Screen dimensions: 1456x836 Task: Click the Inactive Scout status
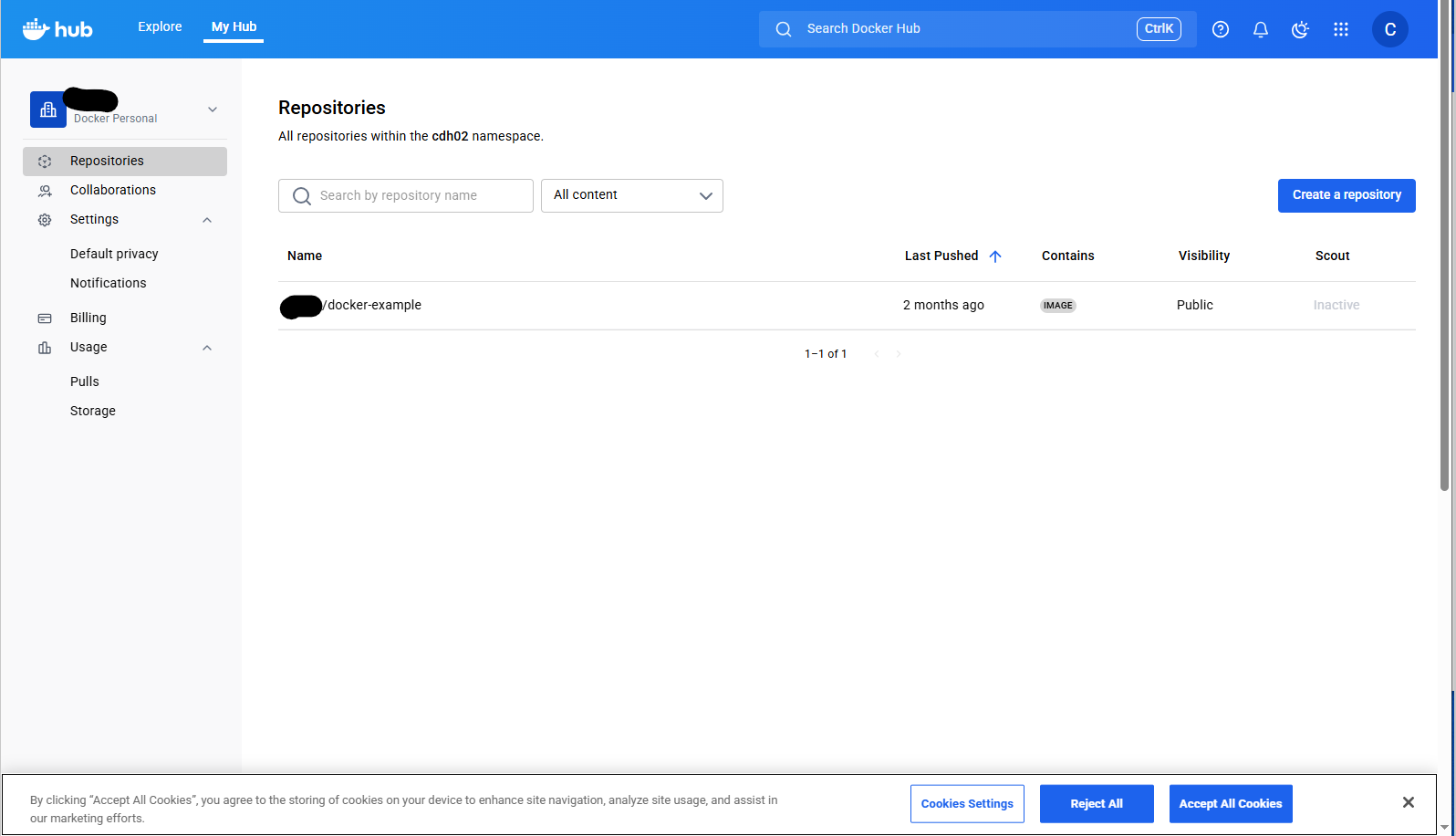[x=1336, y=305]
